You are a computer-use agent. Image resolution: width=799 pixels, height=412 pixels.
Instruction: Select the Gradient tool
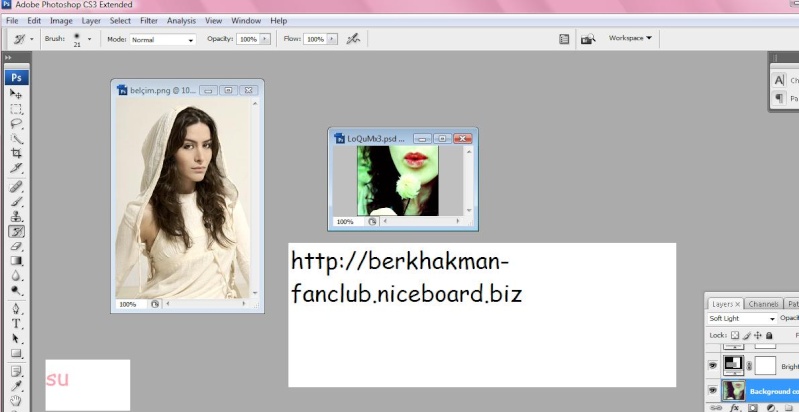coord(16,261)
